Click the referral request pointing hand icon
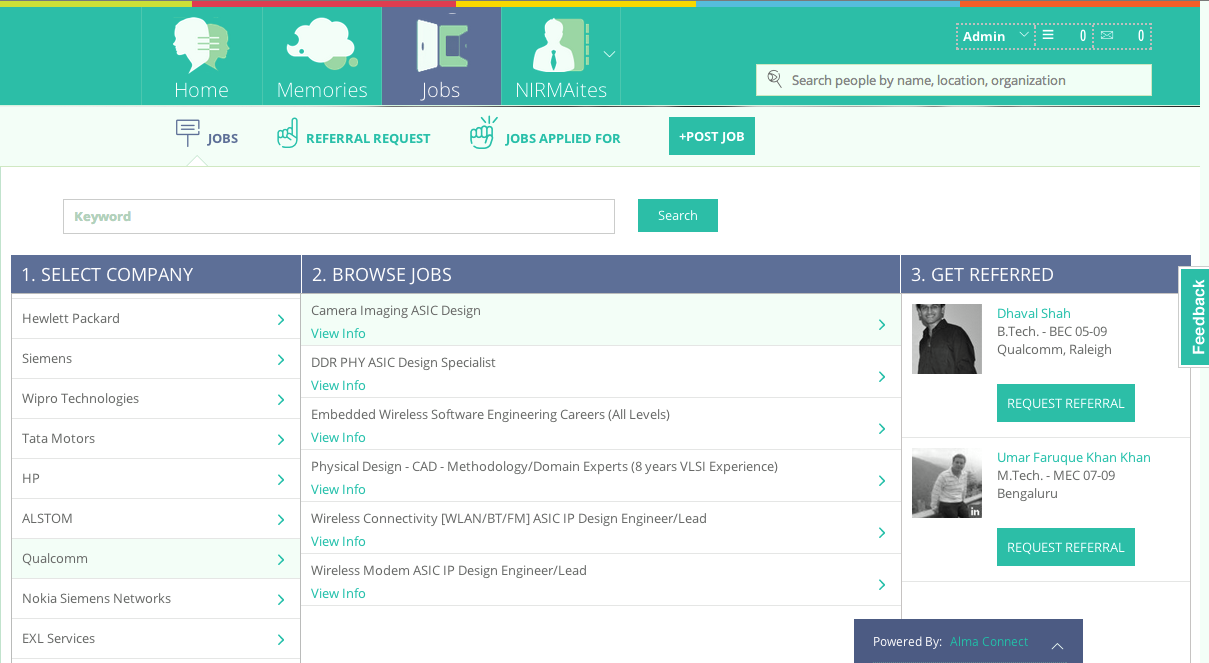The height and width of the screenshot is (663, 1209). pyautogui.click(x=288, y=133)
